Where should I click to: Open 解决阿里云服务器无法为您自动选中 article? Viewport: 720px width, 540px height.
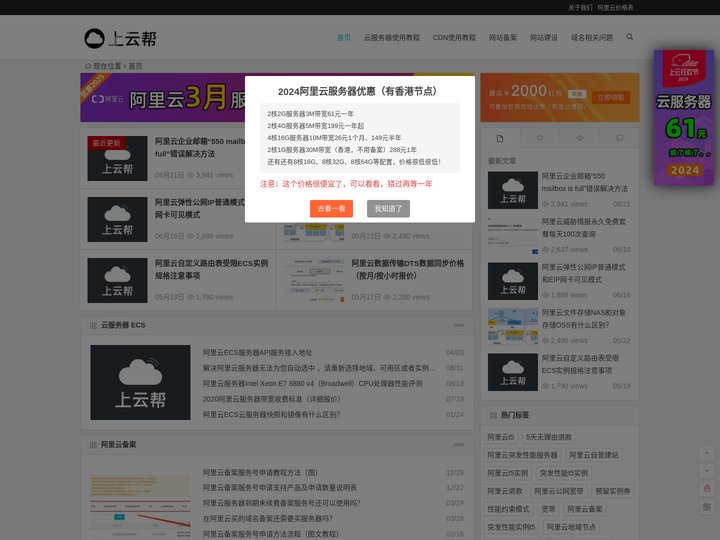click(319, 368)
